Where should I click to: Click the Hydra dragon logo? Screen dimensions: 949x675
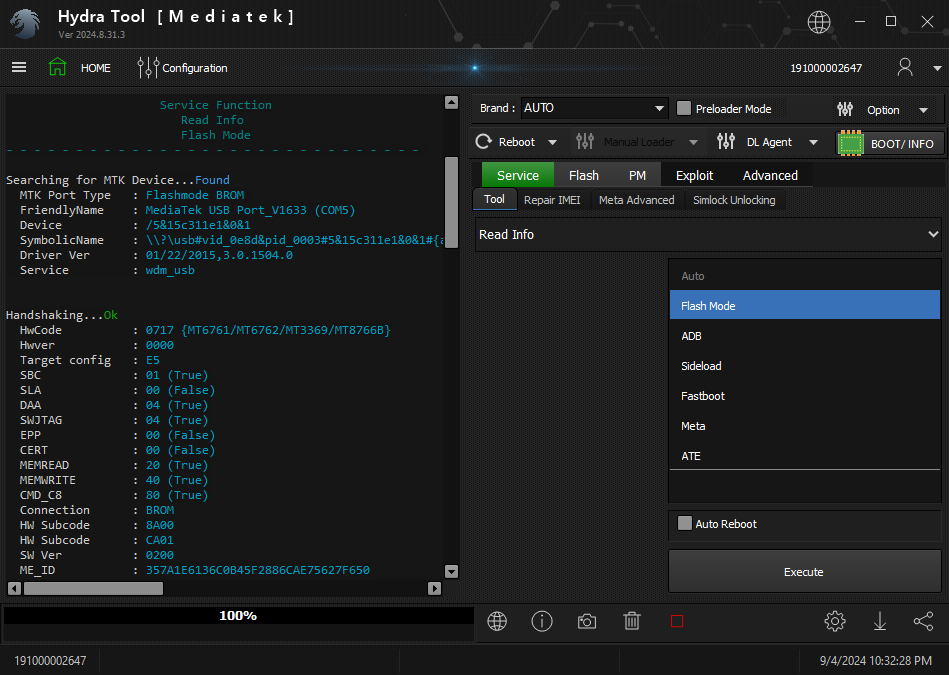25,24
